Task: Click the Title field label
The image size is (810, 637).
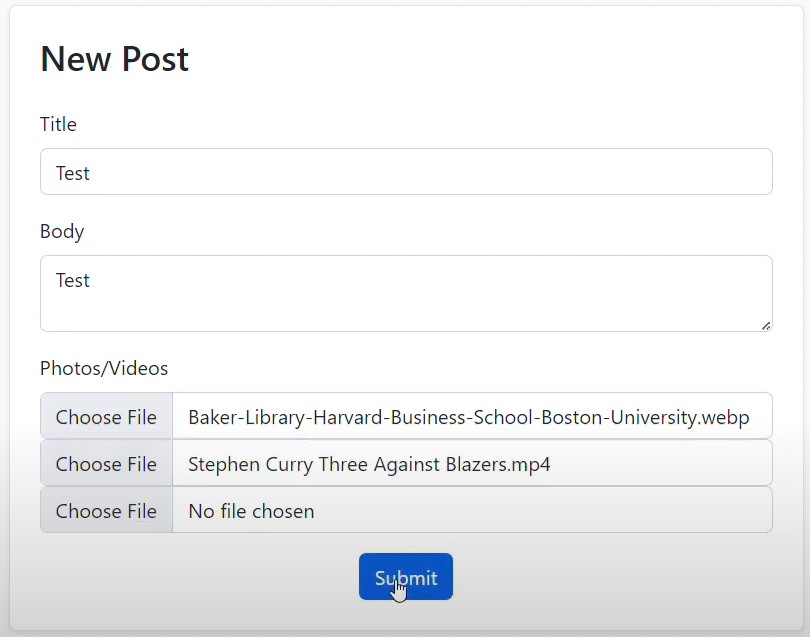Action: pos(58,124)
